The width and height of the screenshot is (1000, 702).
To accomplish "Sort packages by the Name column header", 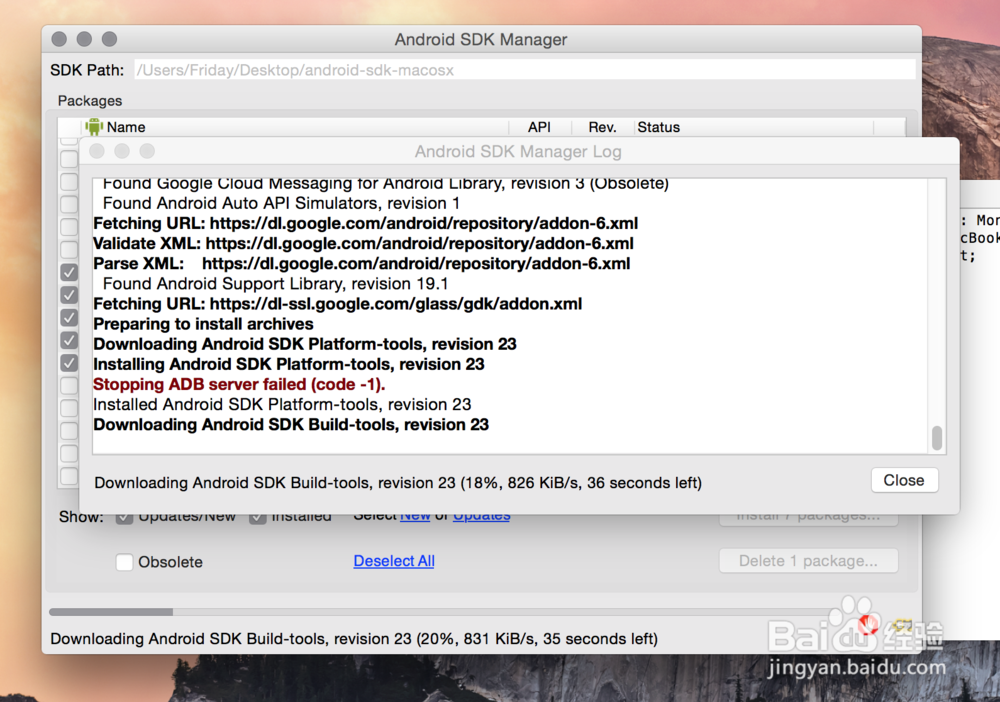I will tap(126, 127).
